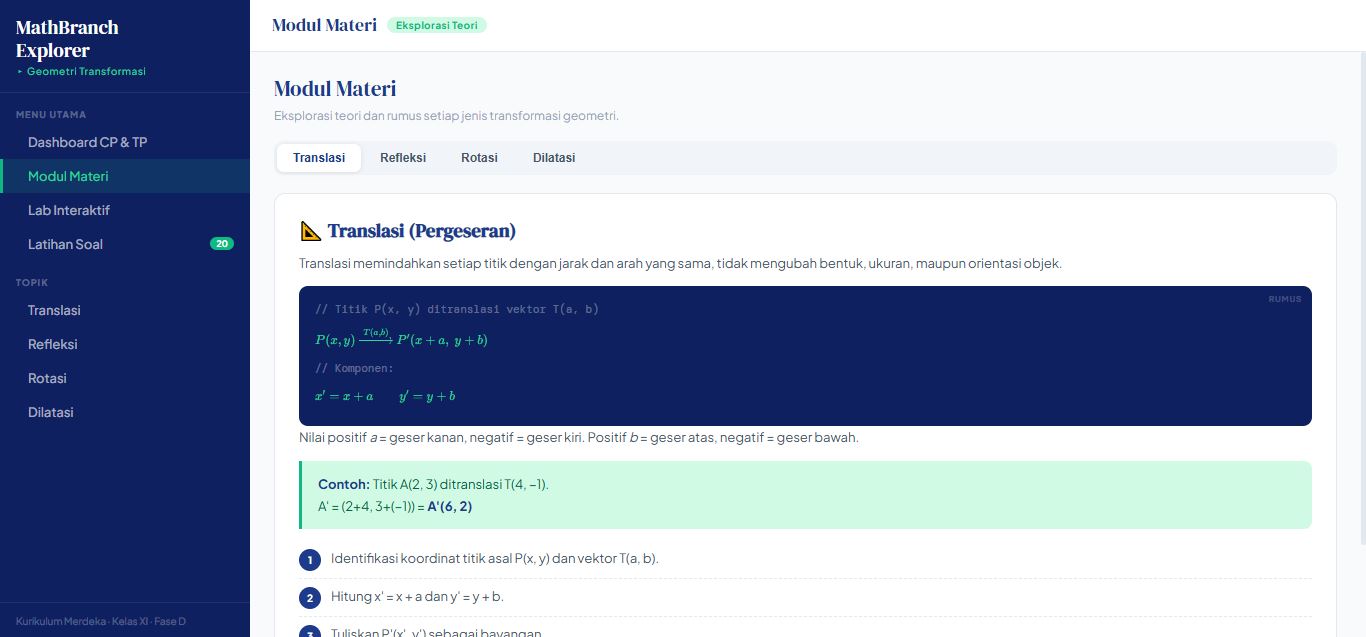The width and height of the screenshot is (1366, 637).
Task: Switch to the Rotasi tab
Action: (479, 158)
